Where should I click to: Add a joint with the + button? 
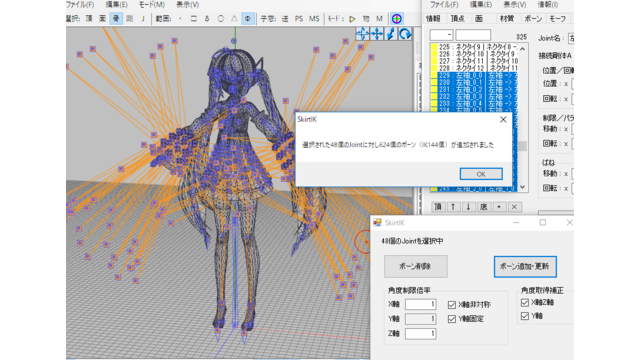[x=499, y=207]
